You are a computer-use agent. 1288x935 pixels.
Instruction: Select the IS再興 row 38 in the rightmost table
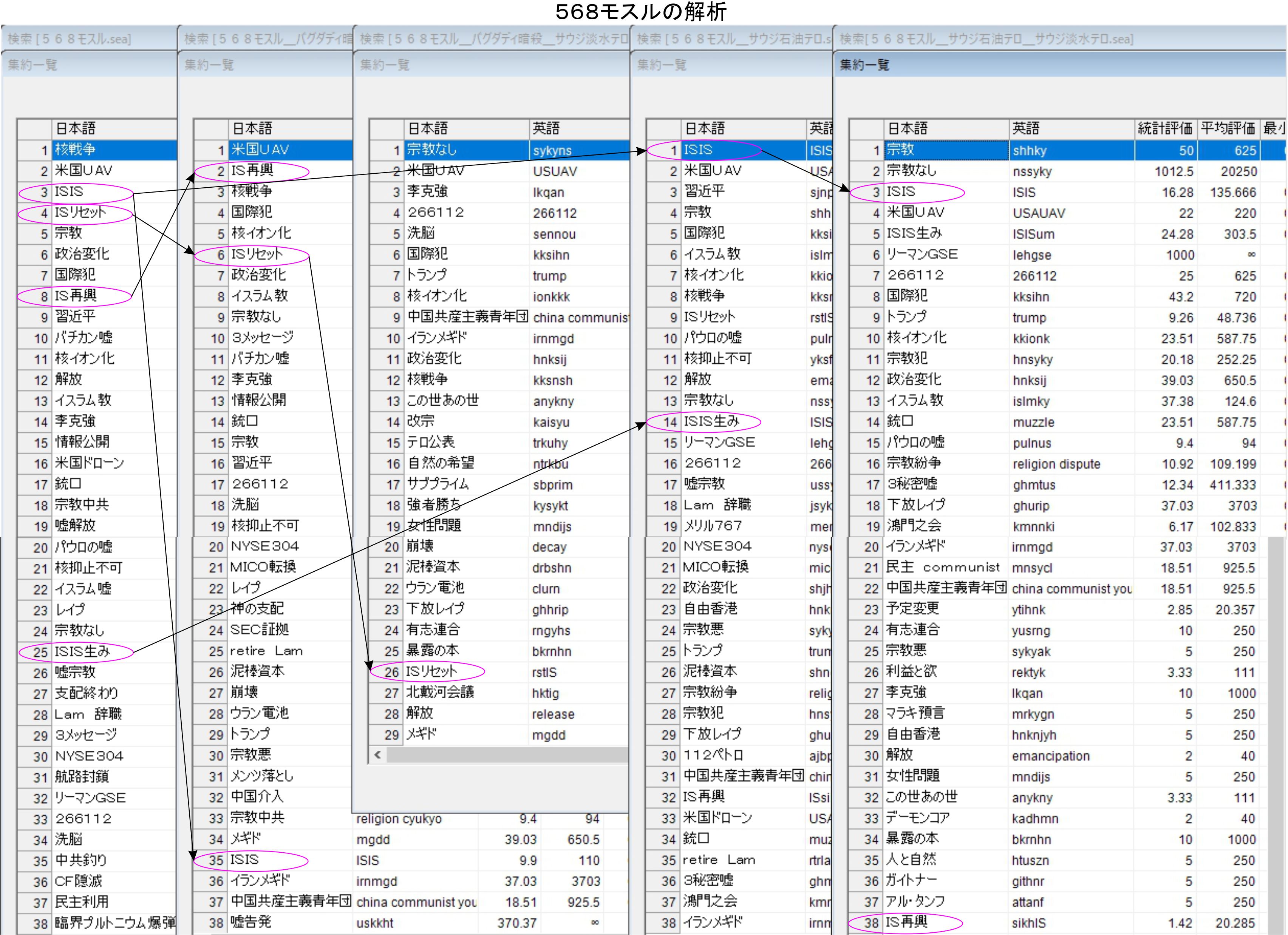(907, 923)
